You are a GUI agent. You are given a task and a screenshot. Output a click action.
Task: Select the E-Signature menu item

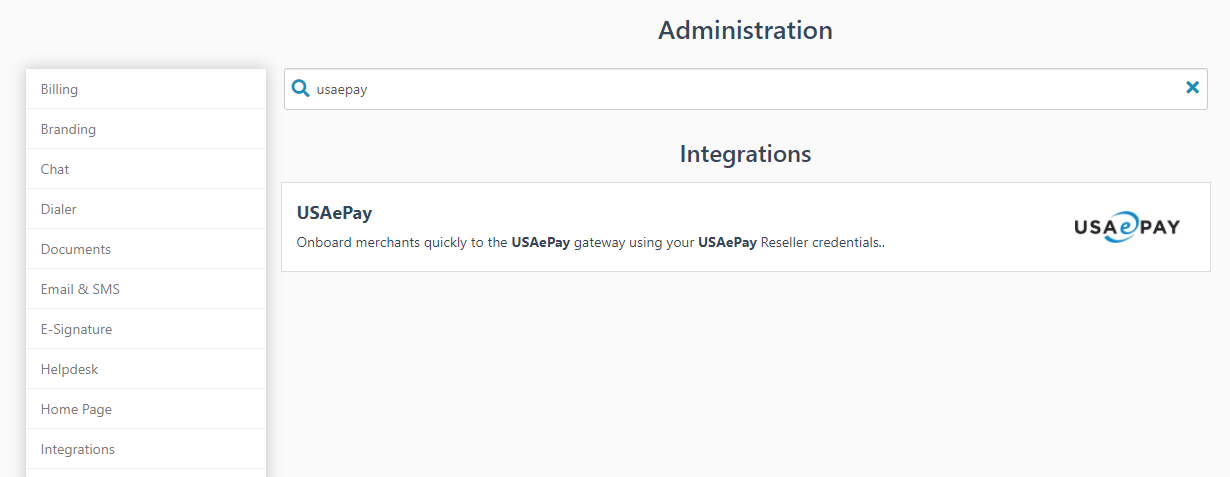76,329
